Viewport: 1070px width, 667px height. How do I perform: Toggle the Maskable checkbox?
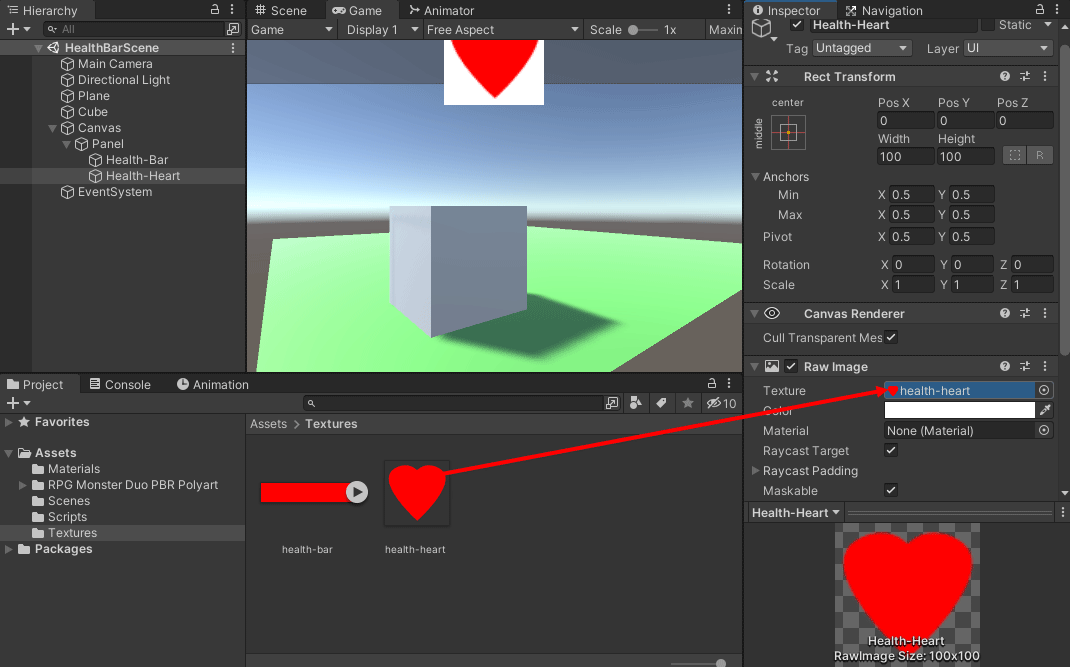pos(891,491)
